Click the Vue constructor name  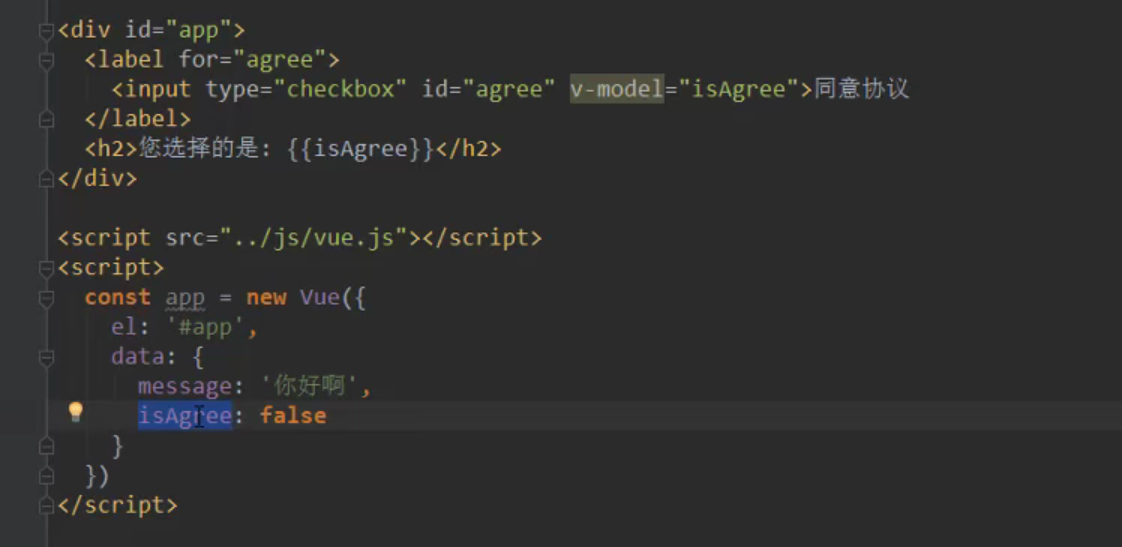click(320, 297)
